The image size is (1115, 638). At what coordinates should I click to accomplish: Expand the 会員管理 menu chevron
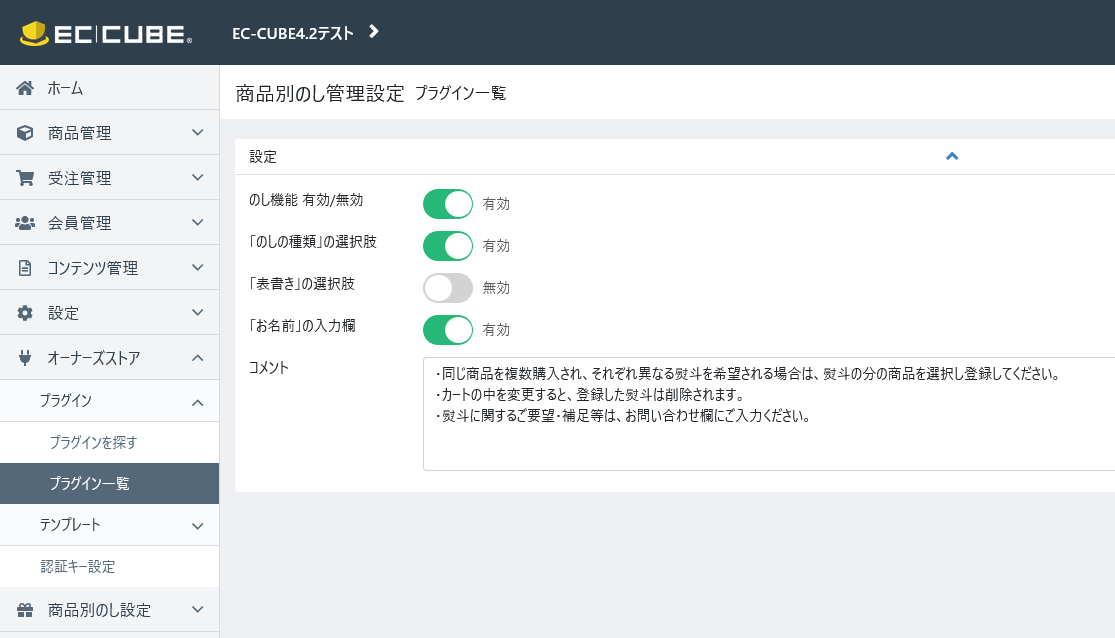pos(198,222)
